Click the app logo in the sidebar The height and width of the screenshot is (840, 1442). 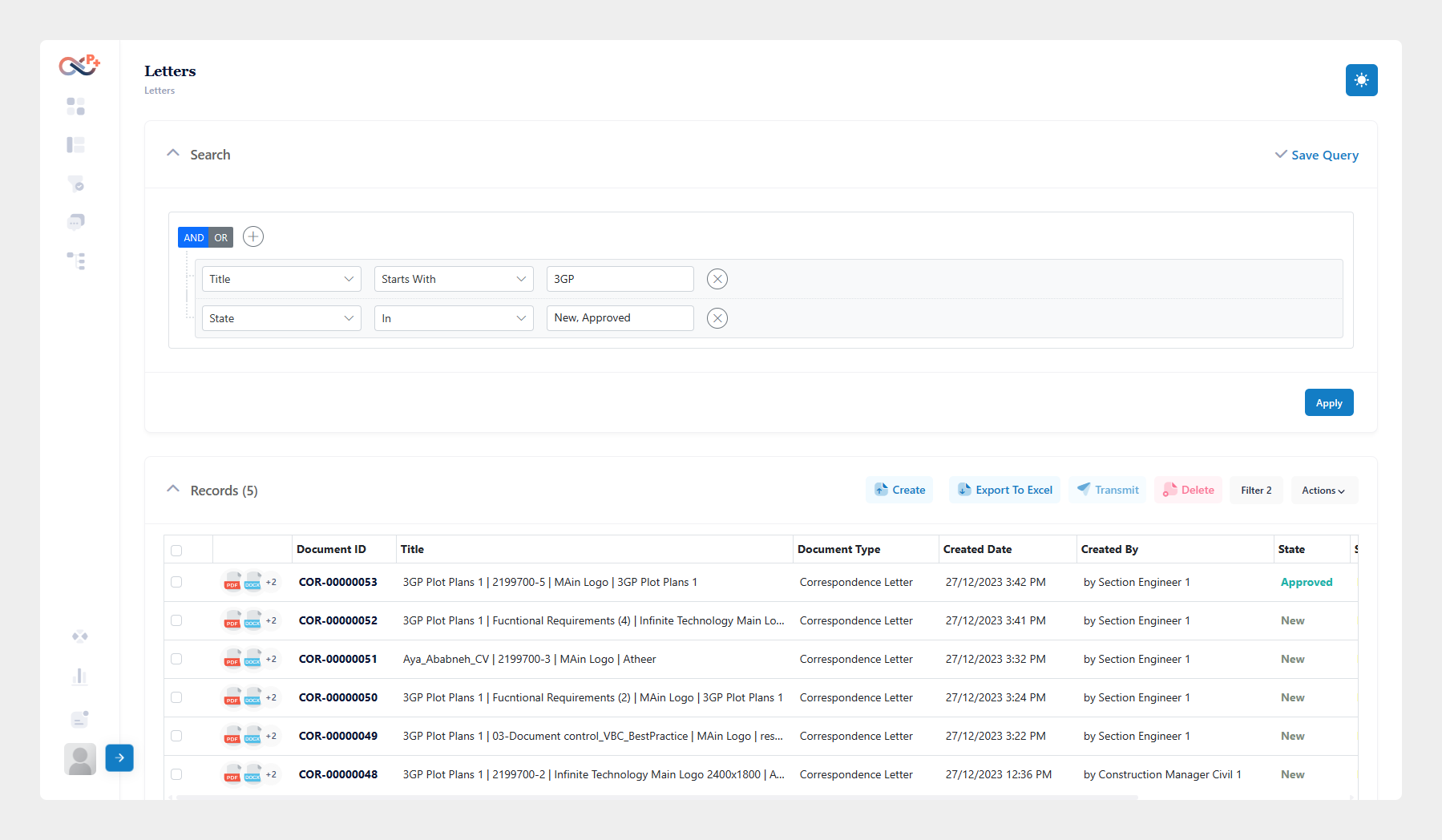coord(79,65)
